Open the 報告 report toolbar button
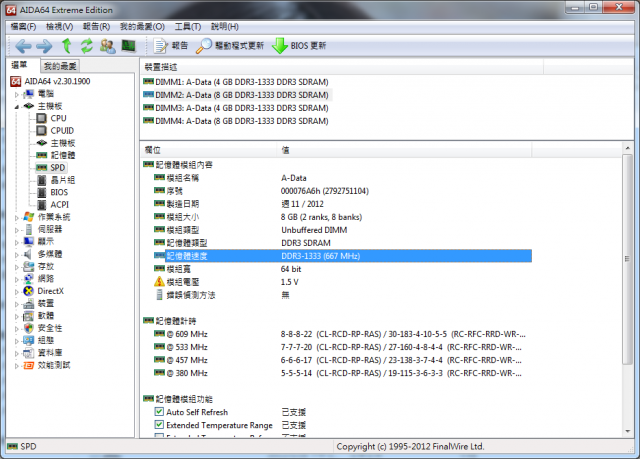The image size is (640, 459). pos(171,46)
